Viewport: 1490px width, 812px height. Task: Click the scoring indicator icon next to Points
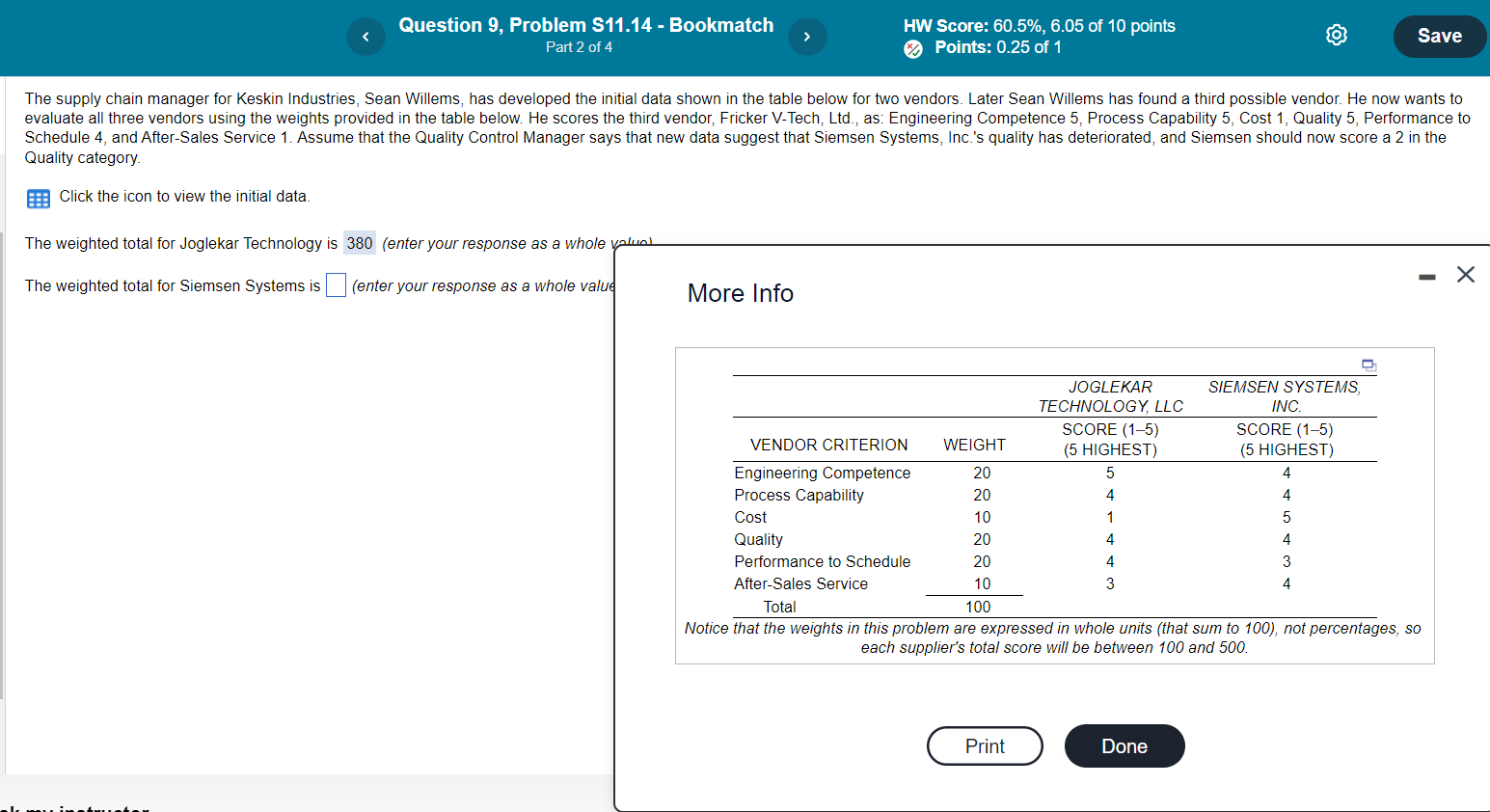click(x=912, y=47)
